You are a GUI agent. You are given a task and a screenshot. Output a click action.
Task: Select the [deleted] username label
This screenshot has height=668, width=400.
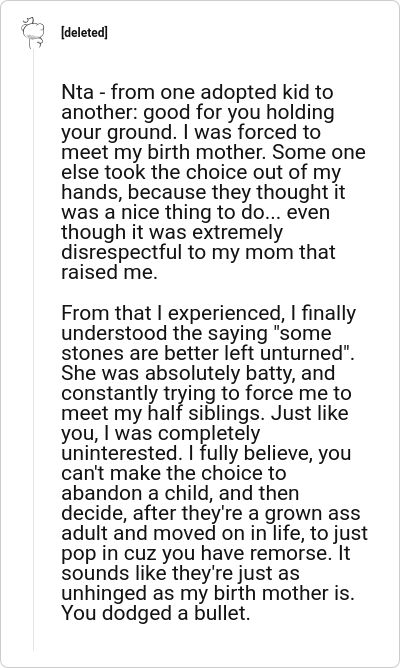(84, 32)
